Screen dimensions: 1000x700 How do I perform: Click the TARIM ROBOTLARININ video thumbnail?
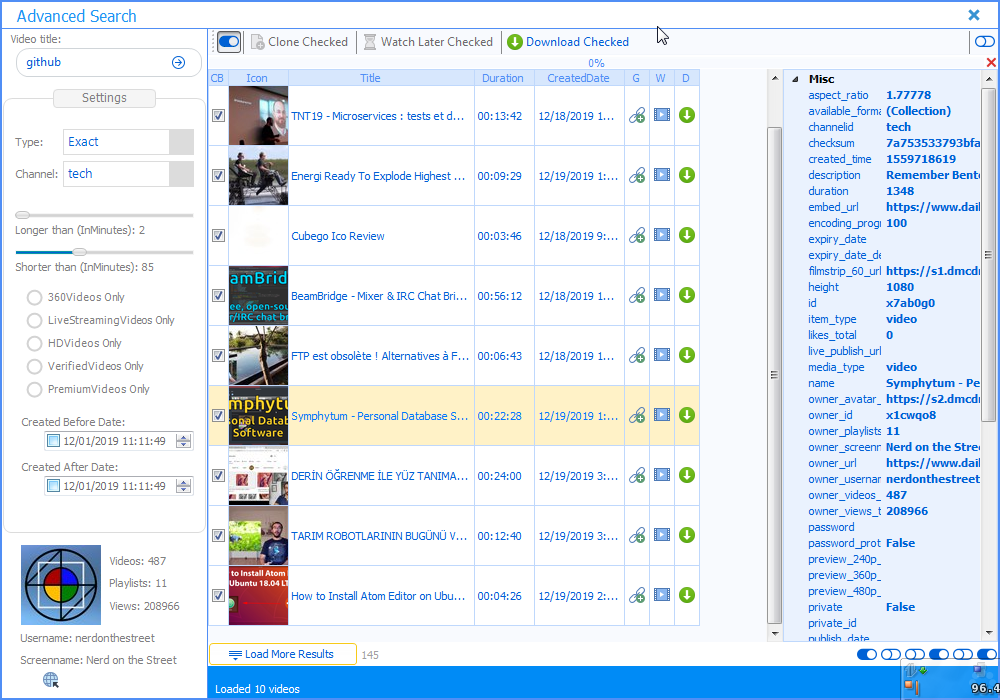(258, 535)
